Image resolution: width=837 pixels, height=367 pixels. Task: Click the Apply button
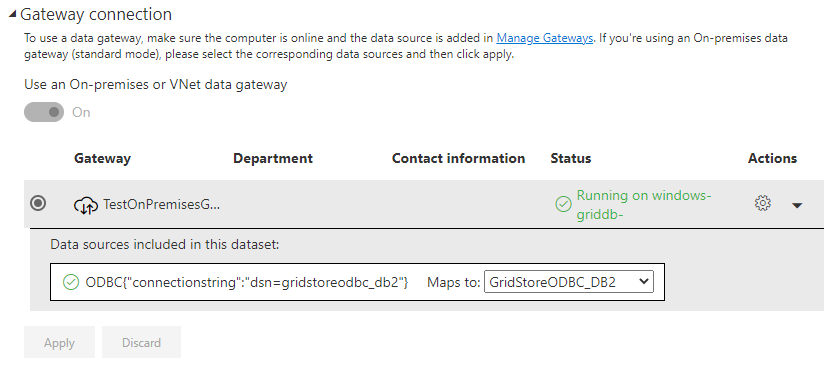click(59, 342)
